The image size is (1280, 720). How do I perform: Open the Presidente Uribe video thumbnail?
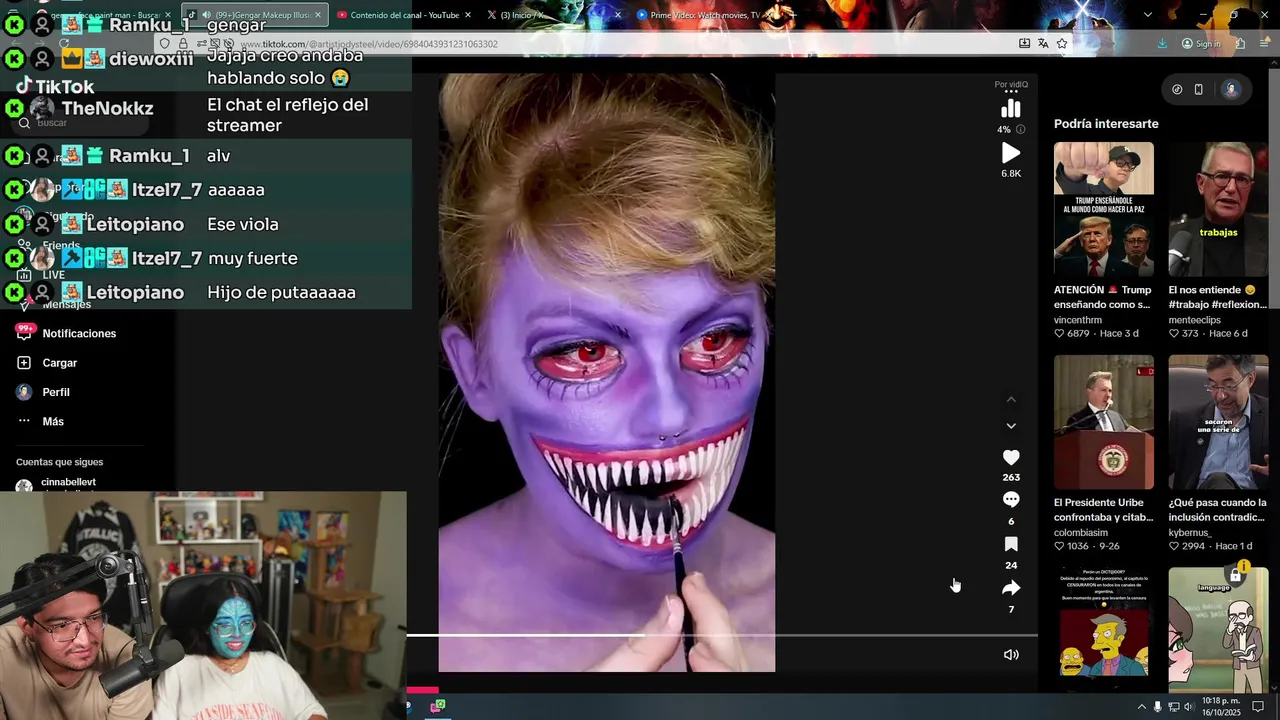(1104, 422)
